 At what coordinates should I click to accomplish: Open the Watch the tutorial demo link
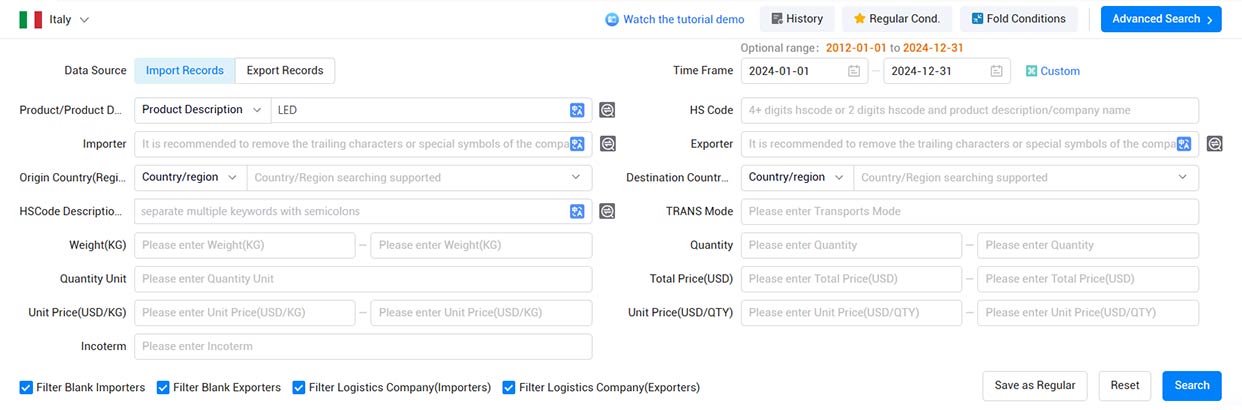(x=674, y=19)
